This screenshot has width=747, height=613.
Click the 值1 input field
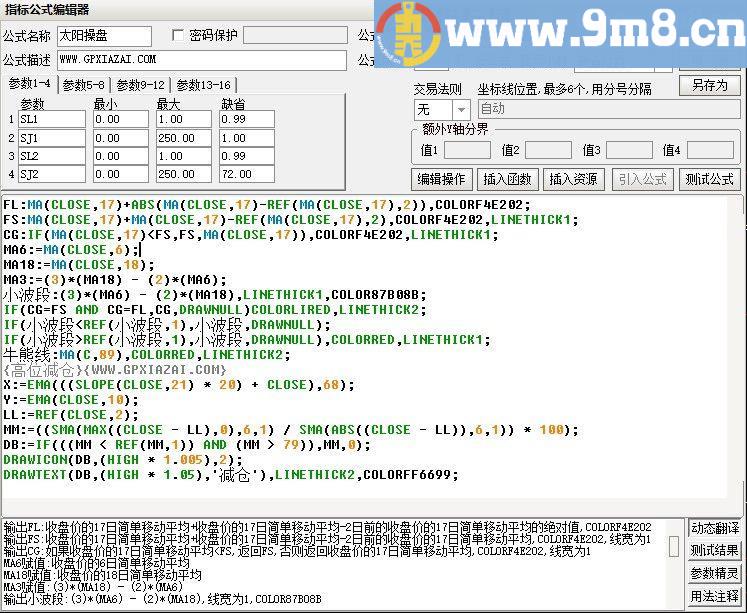(x=467, y=150)
